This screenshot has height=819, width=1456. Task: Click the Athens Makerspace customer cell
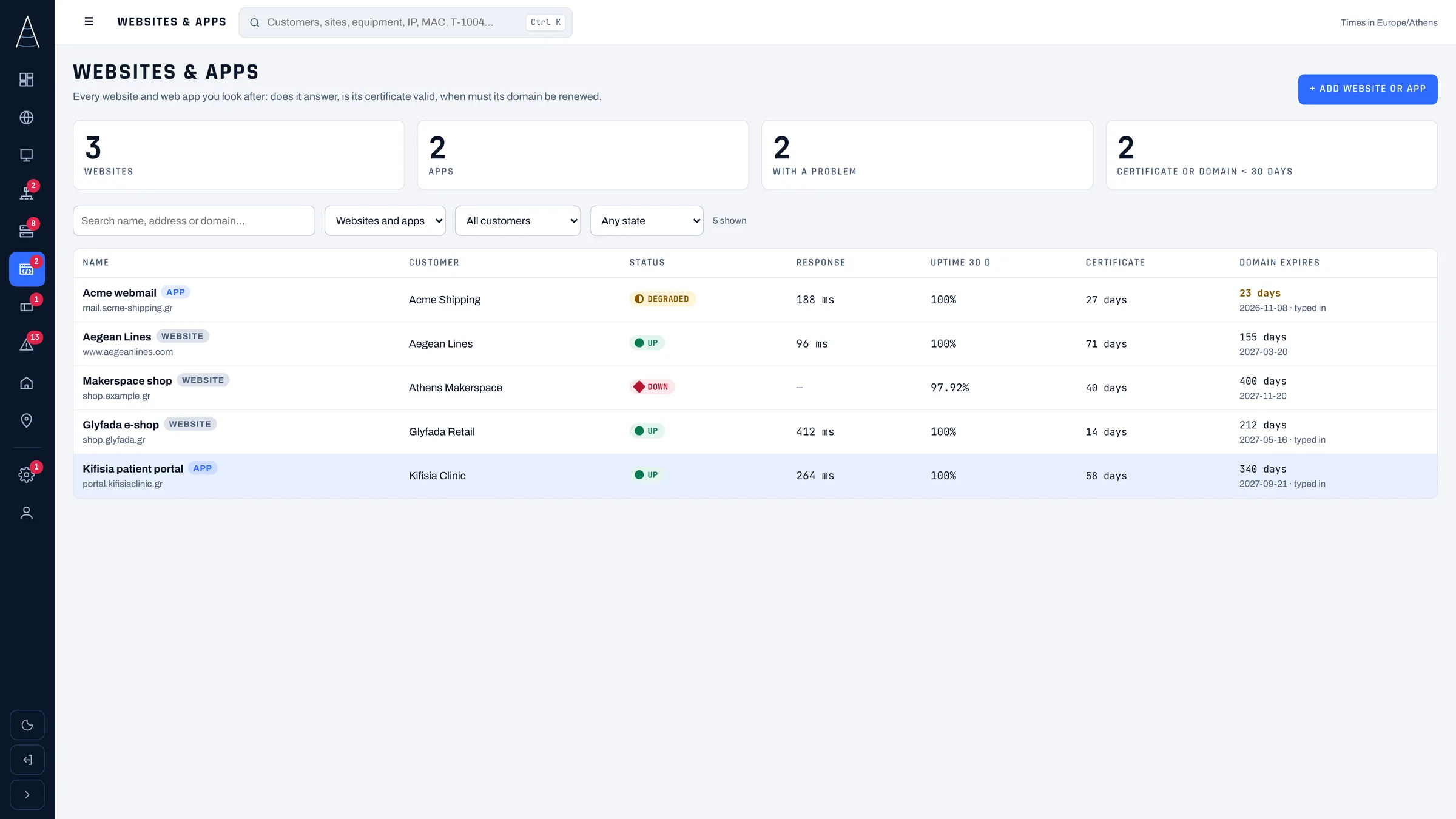coord(455,388)
